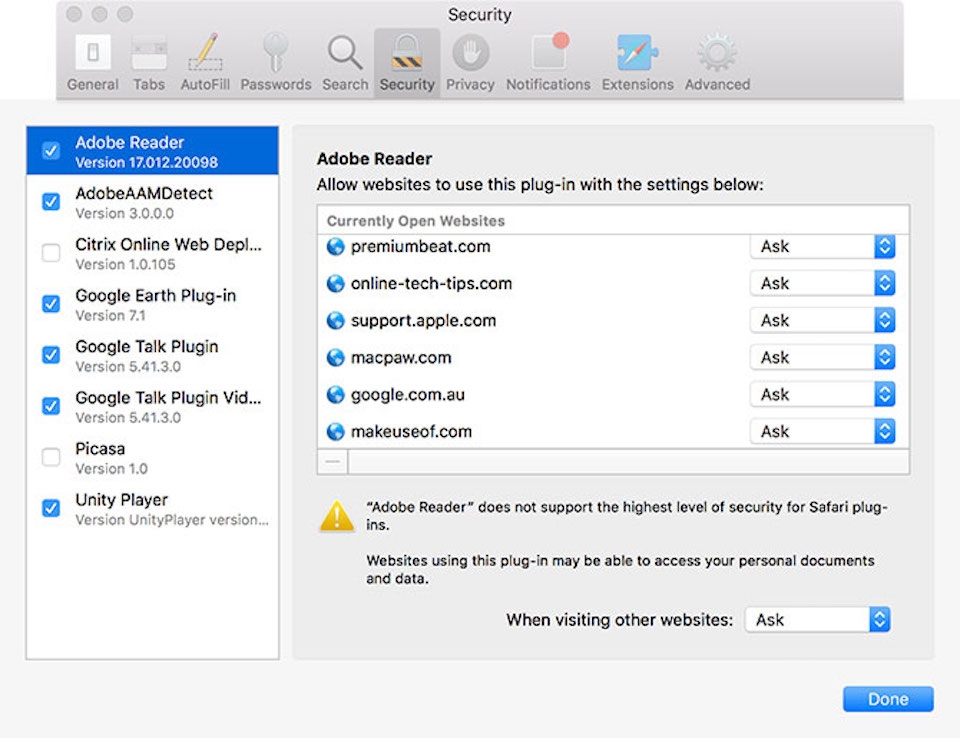This screenshot has height=738, width=960.
Task: Open the 'When visiting other websites' dropdown
Action: [817, 620]
